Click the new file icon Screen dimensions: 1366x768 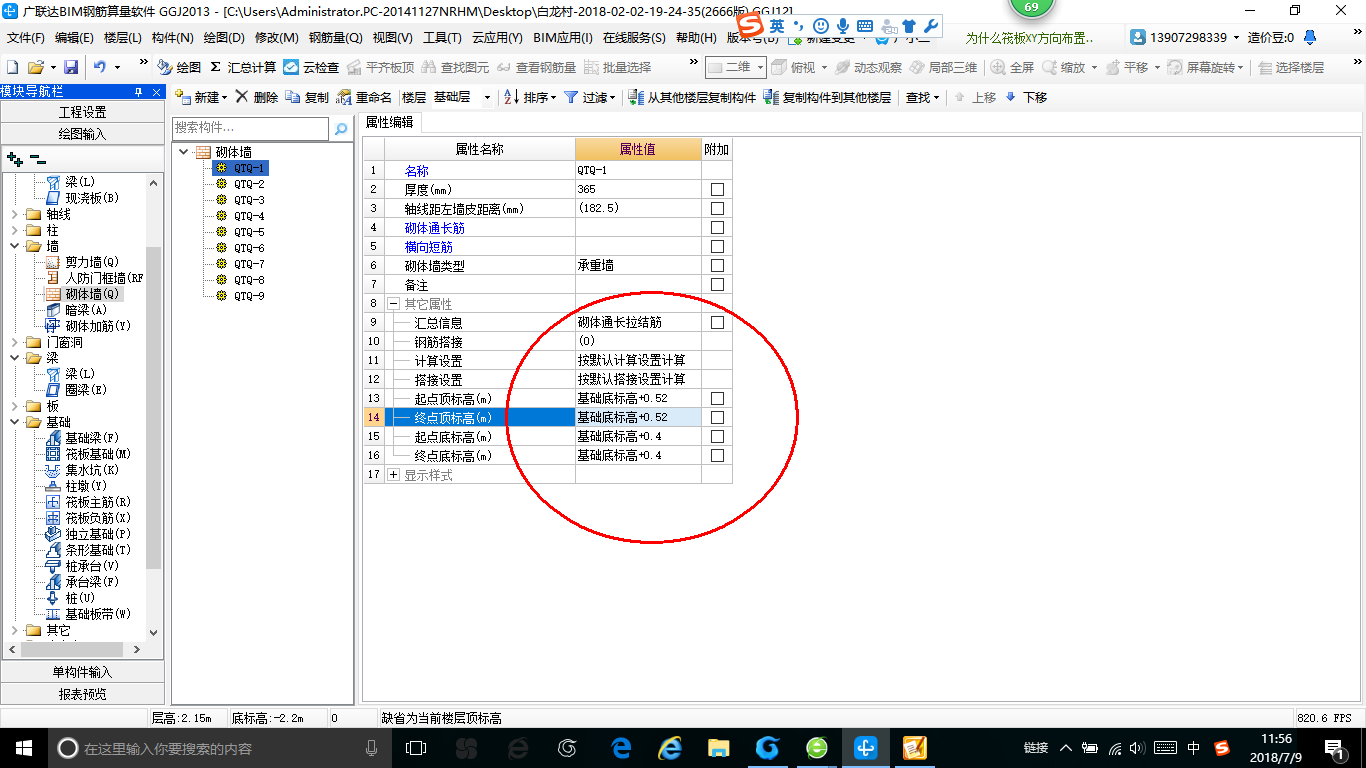tap(12, 67)
